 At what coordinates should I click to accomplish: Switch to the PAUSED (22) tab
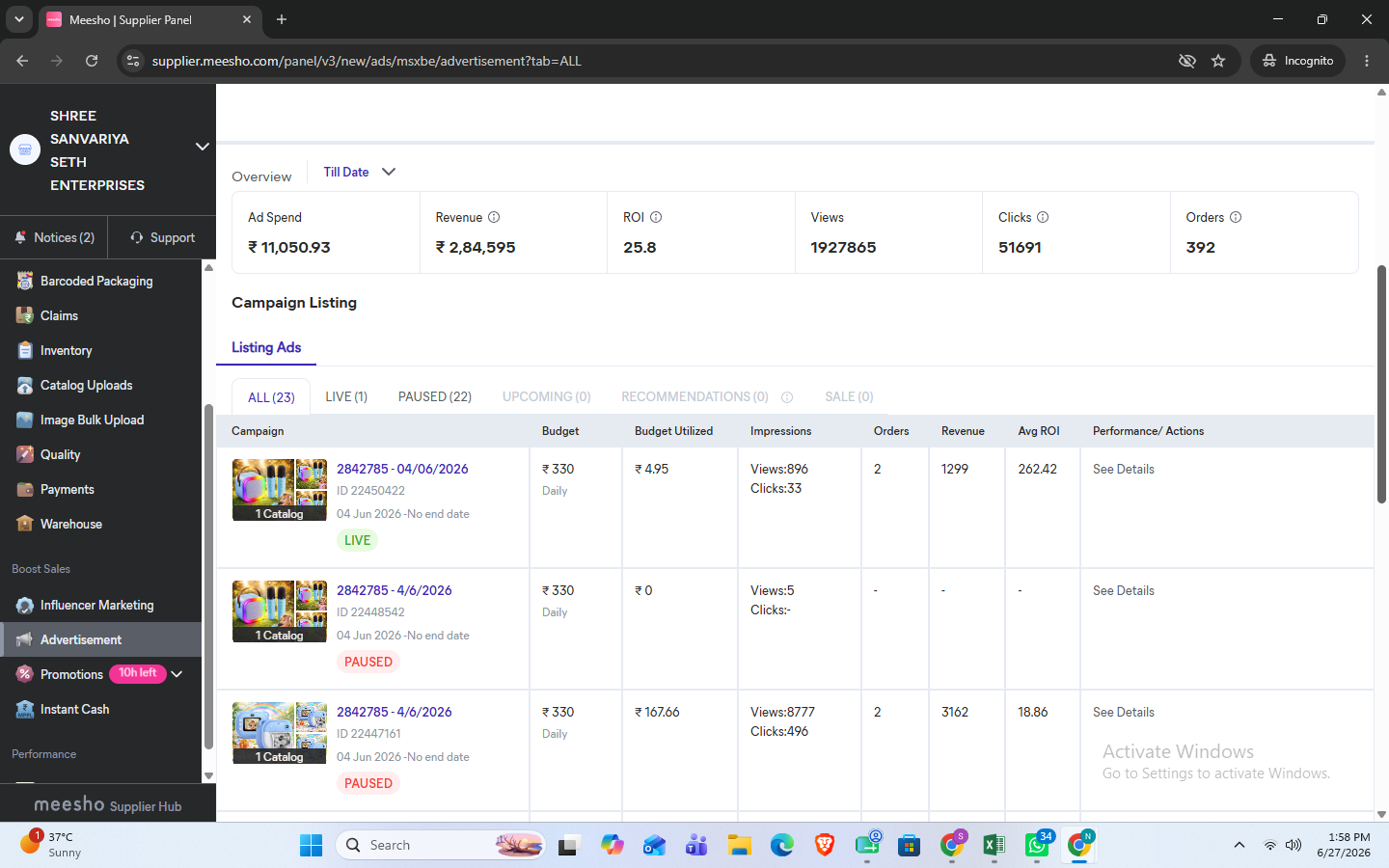435,396
